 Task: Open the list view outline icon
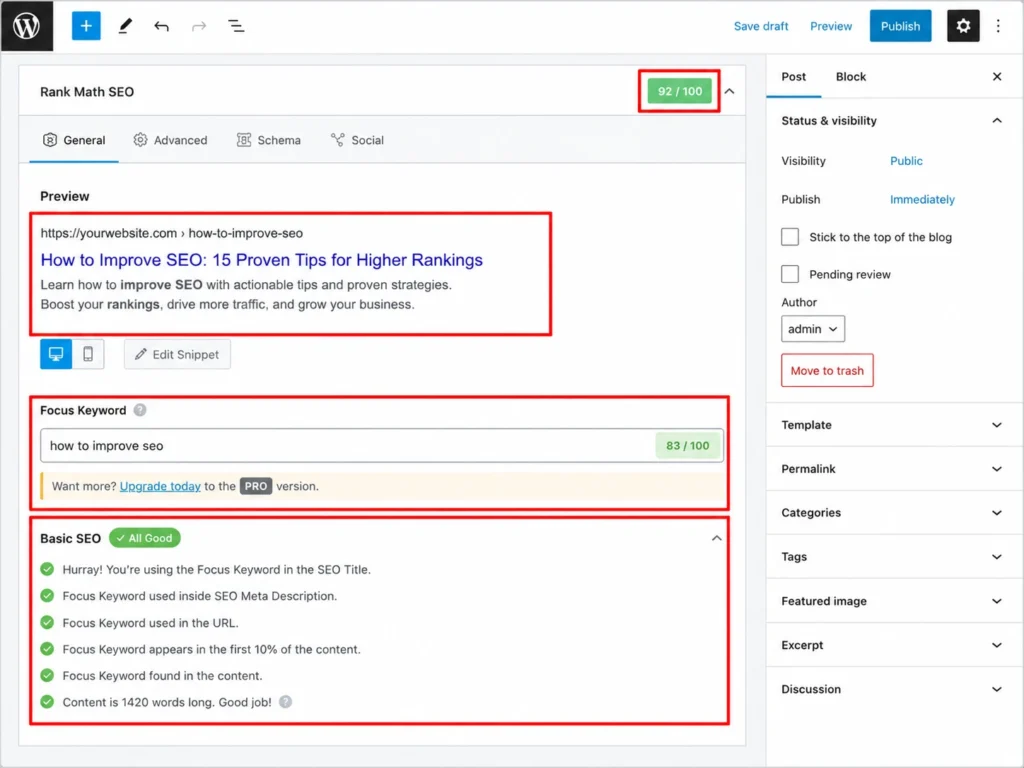pos(236,26)
